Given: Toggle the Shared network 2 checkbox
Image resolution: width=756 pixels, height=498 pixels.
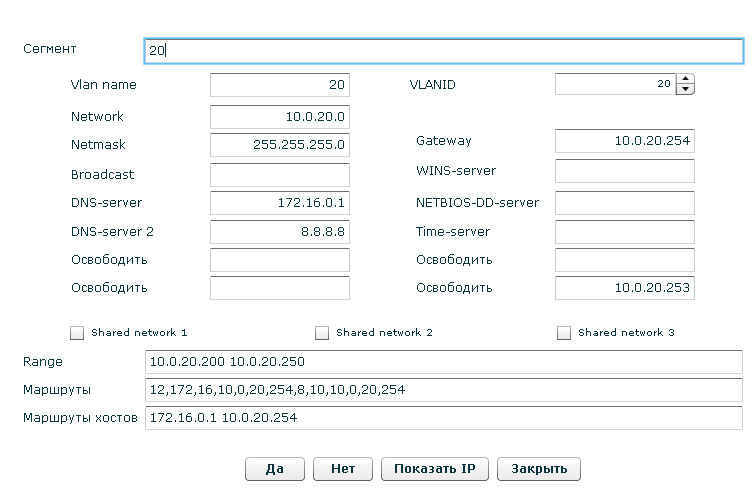Looking at the screenshot, I should [x=322, y=333].
